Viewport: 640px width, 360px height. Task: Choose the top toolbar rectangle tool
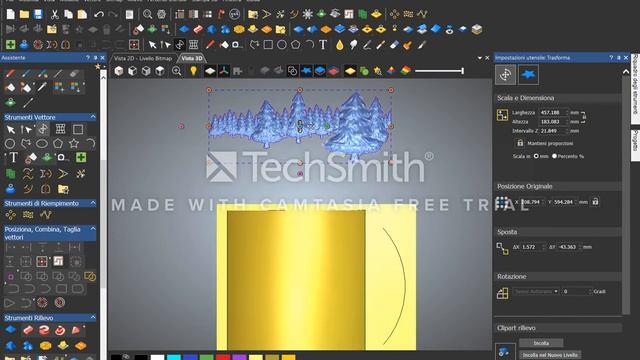click(x=268, y=44)
